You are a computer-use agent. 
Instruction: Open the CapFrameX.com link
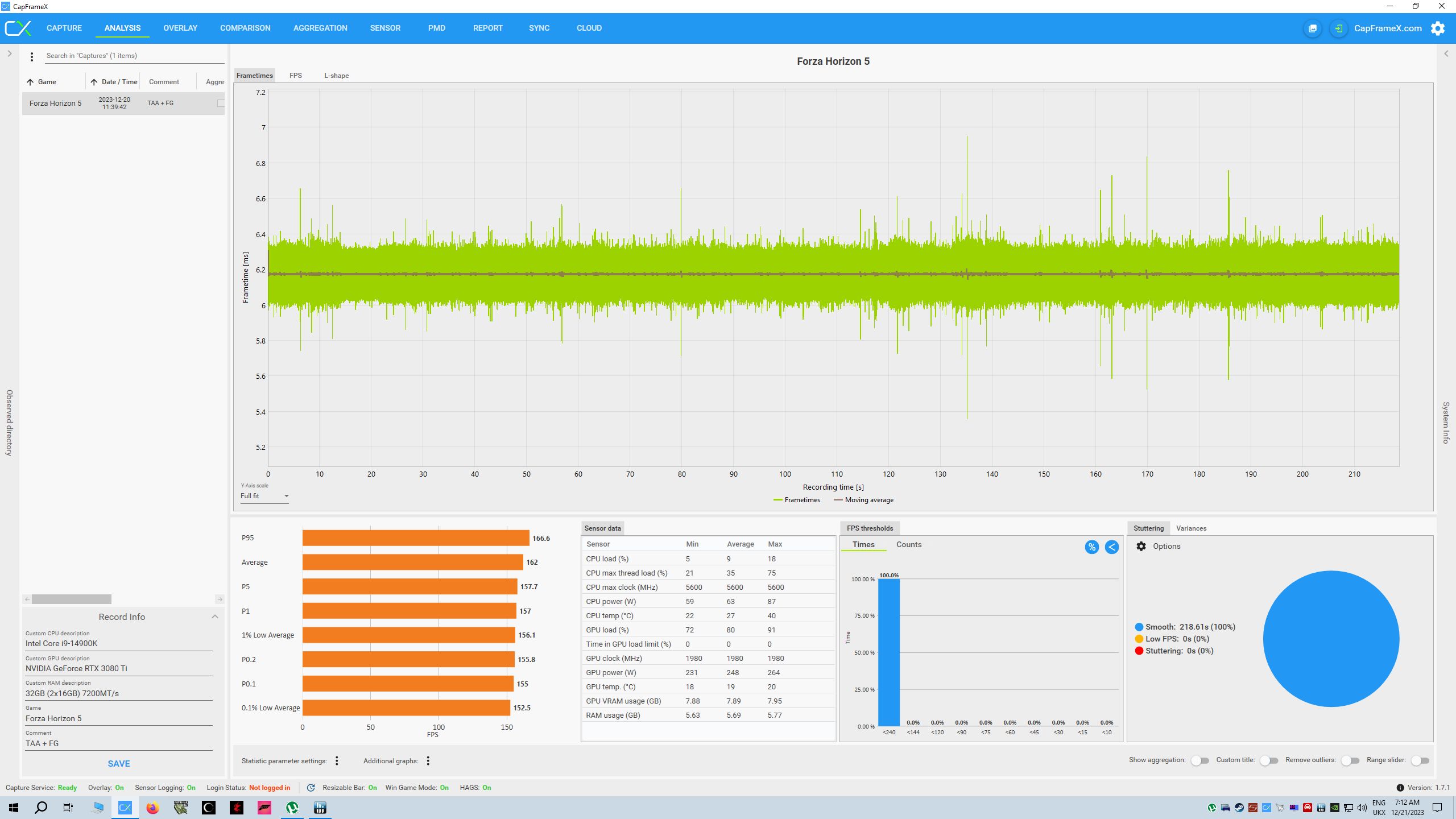point(1388,28)
